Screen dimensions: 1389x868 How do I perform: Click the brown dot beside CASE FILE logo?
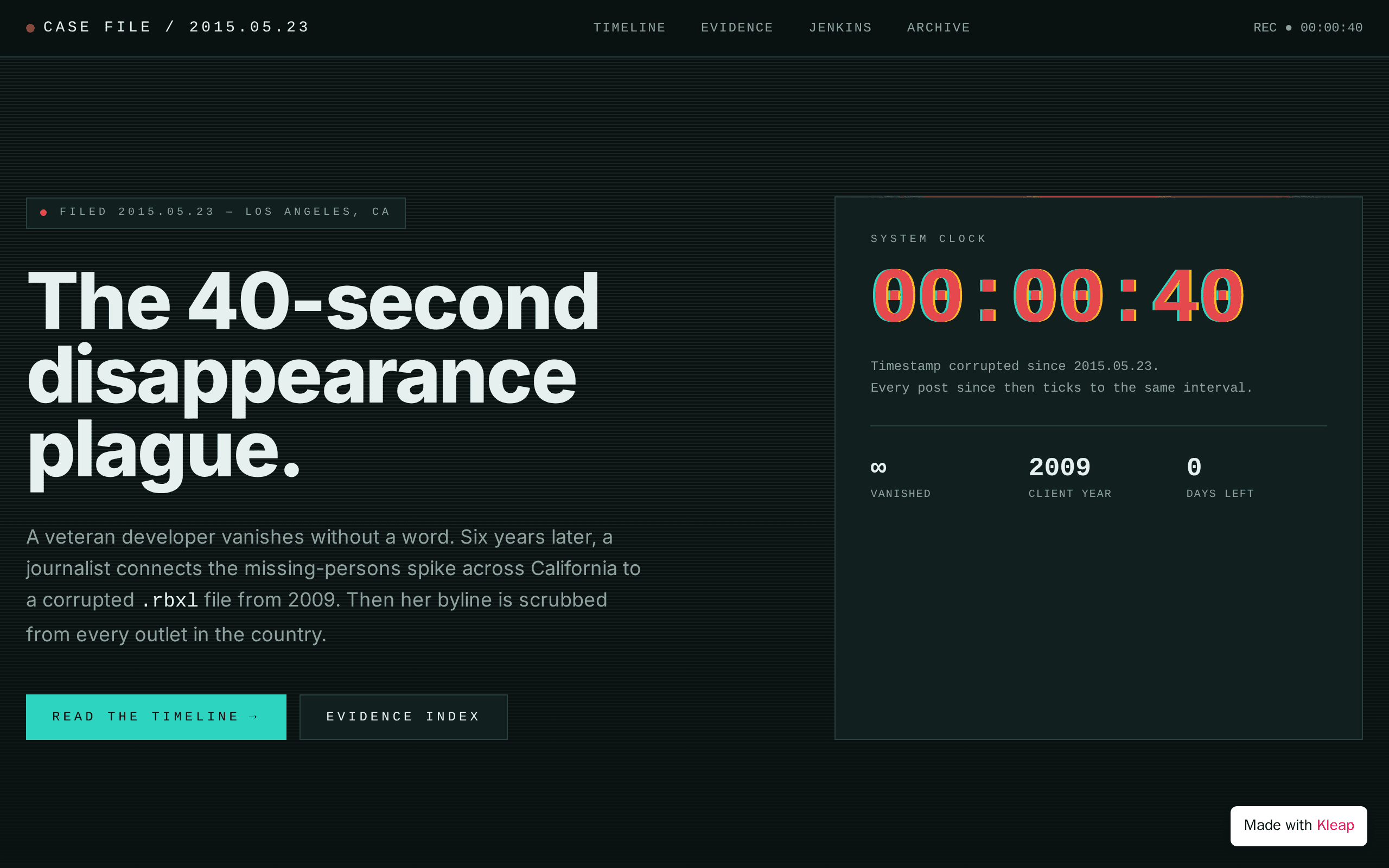(x=30, y=28)
